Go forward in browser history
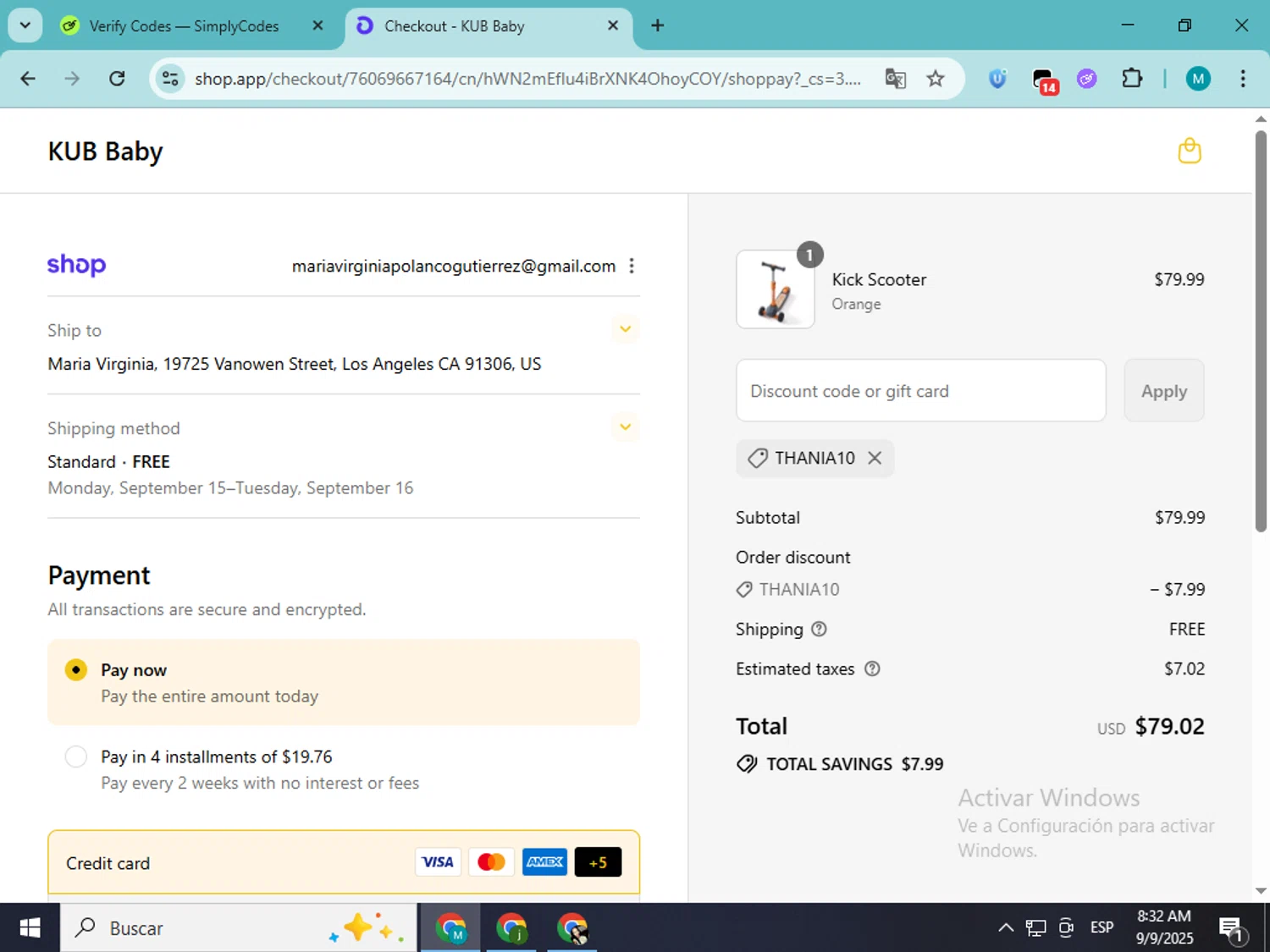 (72, 79)
